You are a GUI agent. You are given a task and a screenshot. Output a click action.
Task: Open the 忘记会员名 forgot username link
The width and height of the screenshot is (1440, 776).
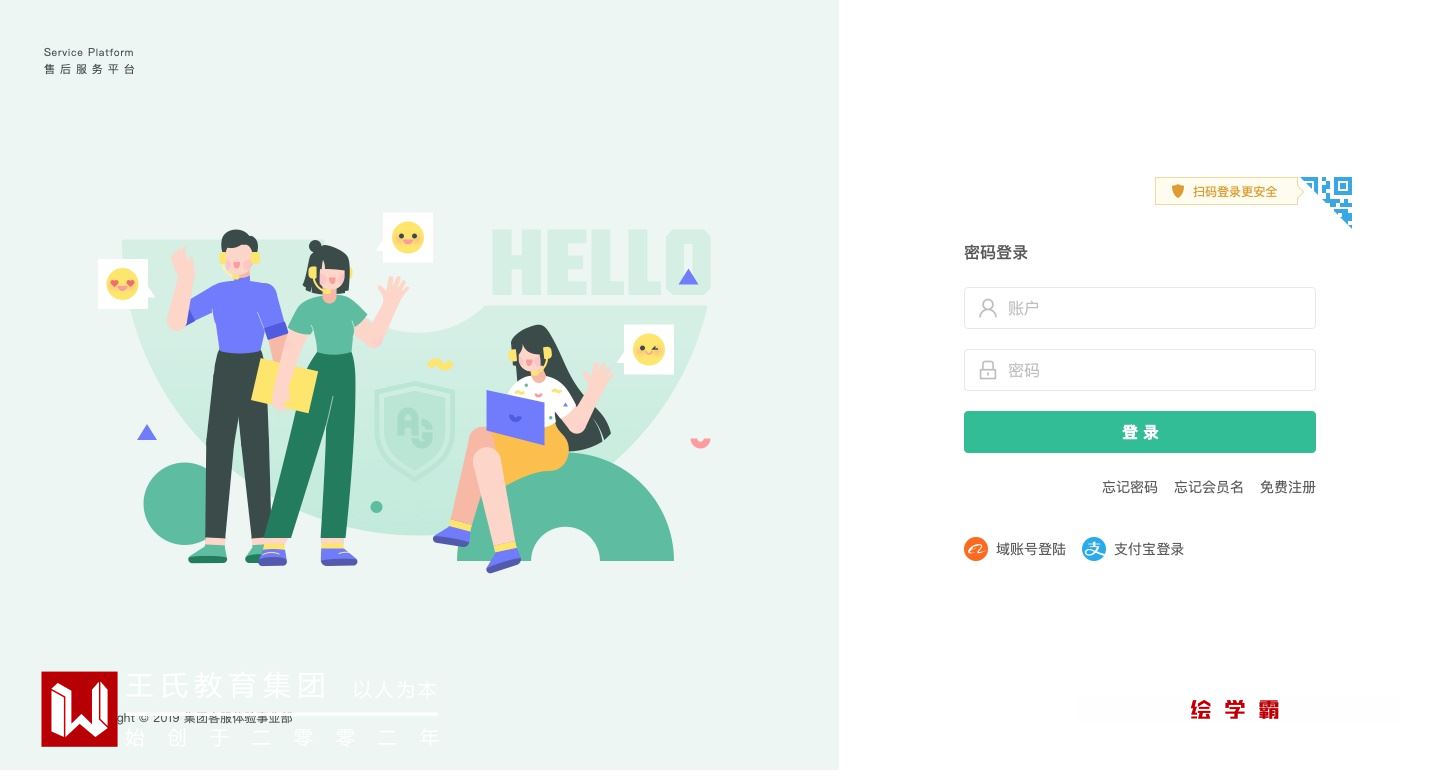point(1209,487)
